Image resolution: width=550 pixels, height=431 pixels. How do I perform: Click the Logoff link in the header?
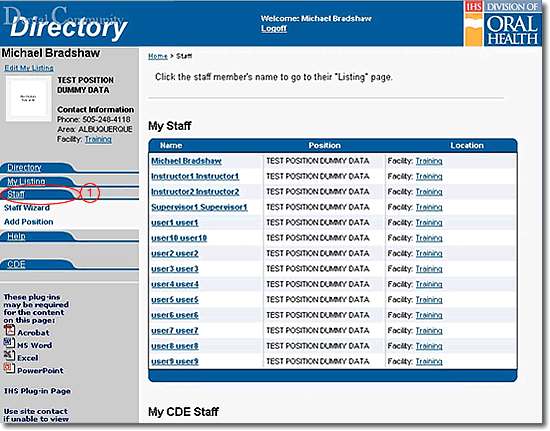[274, 28]
